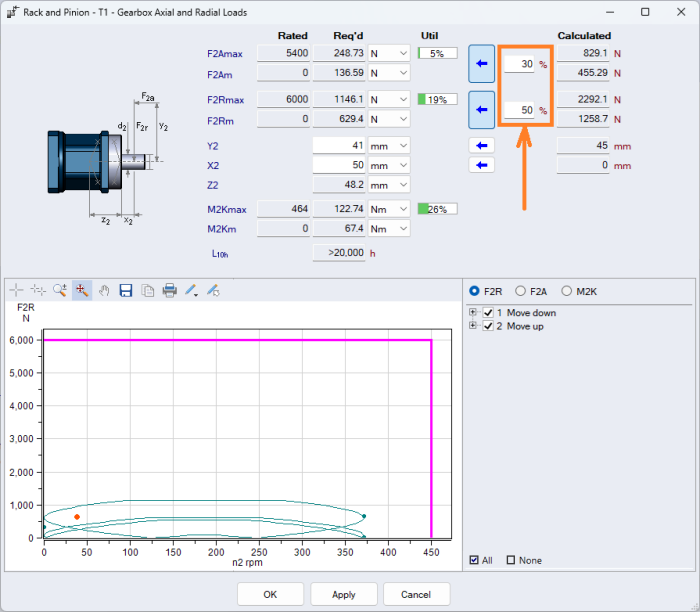
Task: Expand the Move up tree item
Action: 473,326
